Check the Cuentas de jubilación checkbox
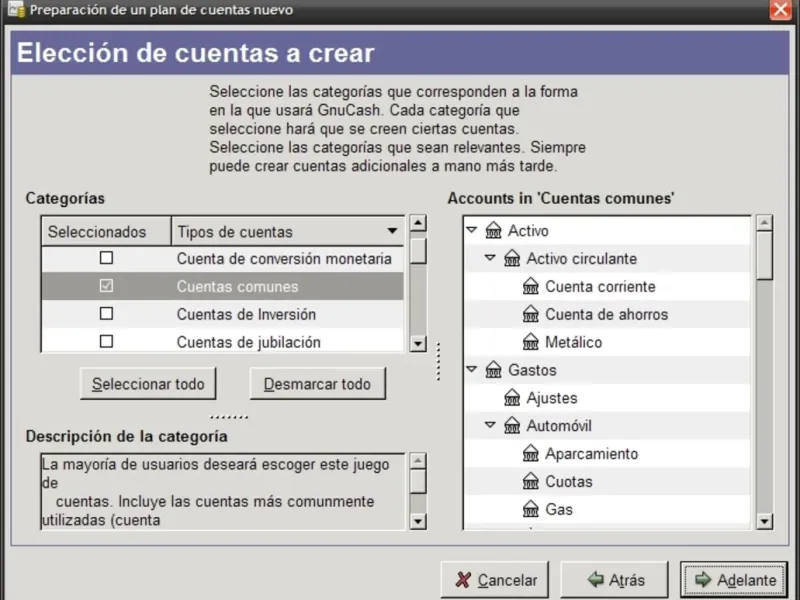Screen dimensions: 800x600 pyautogui.click(x=106, y=341)
